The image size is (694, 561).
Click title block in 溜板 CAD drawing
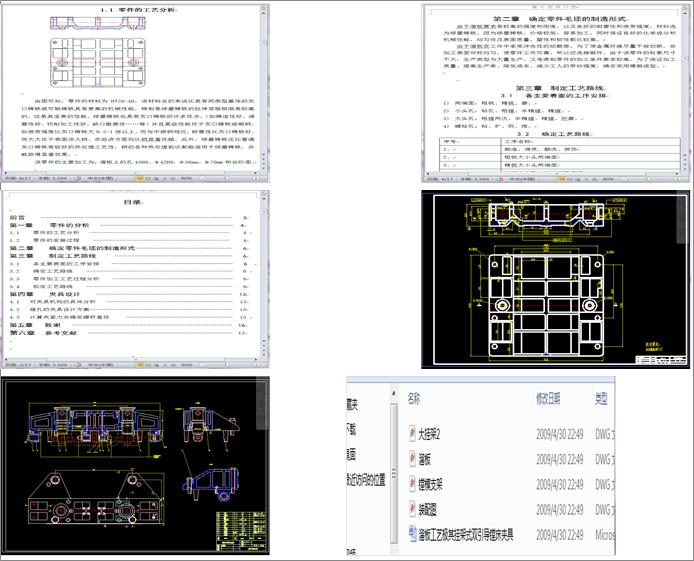(x=661, y=359)
